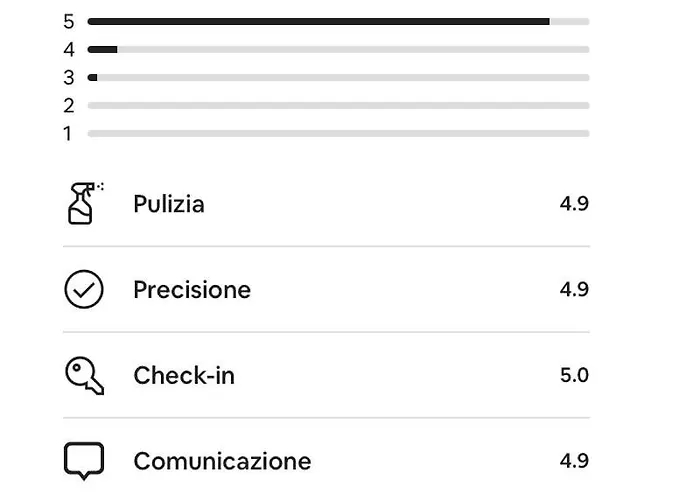Click the Precisione category label
700x500 pixels.
(x=192, y=290)
